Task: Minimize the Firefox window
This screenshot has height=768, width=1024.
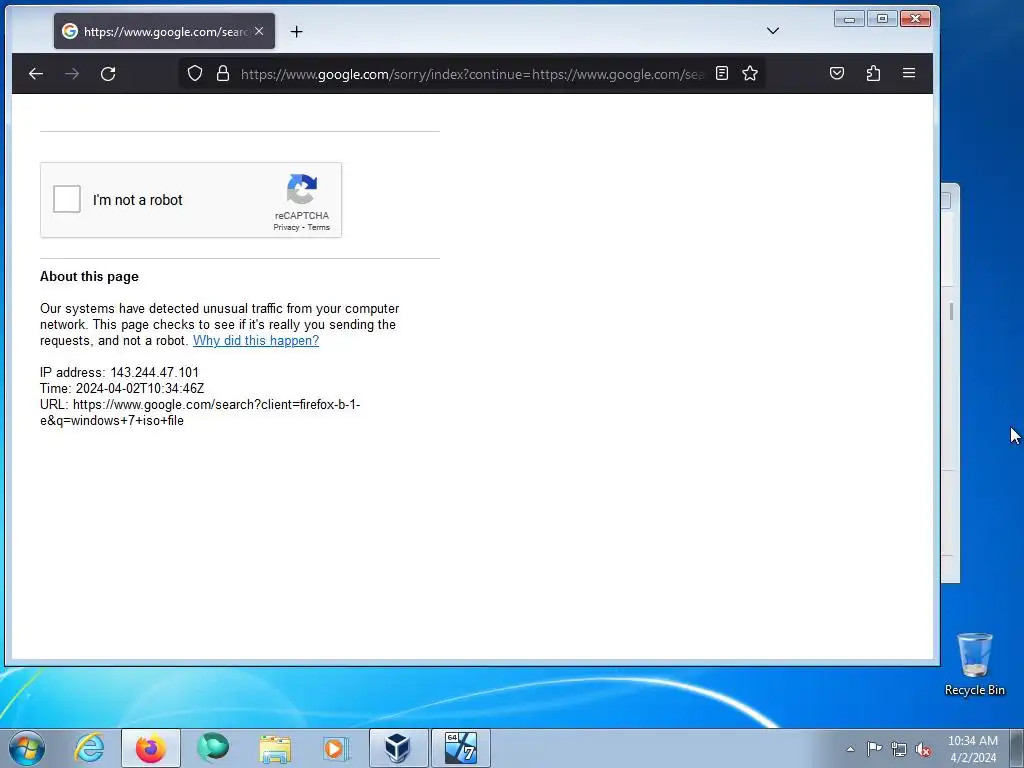Action: [850, 19]
